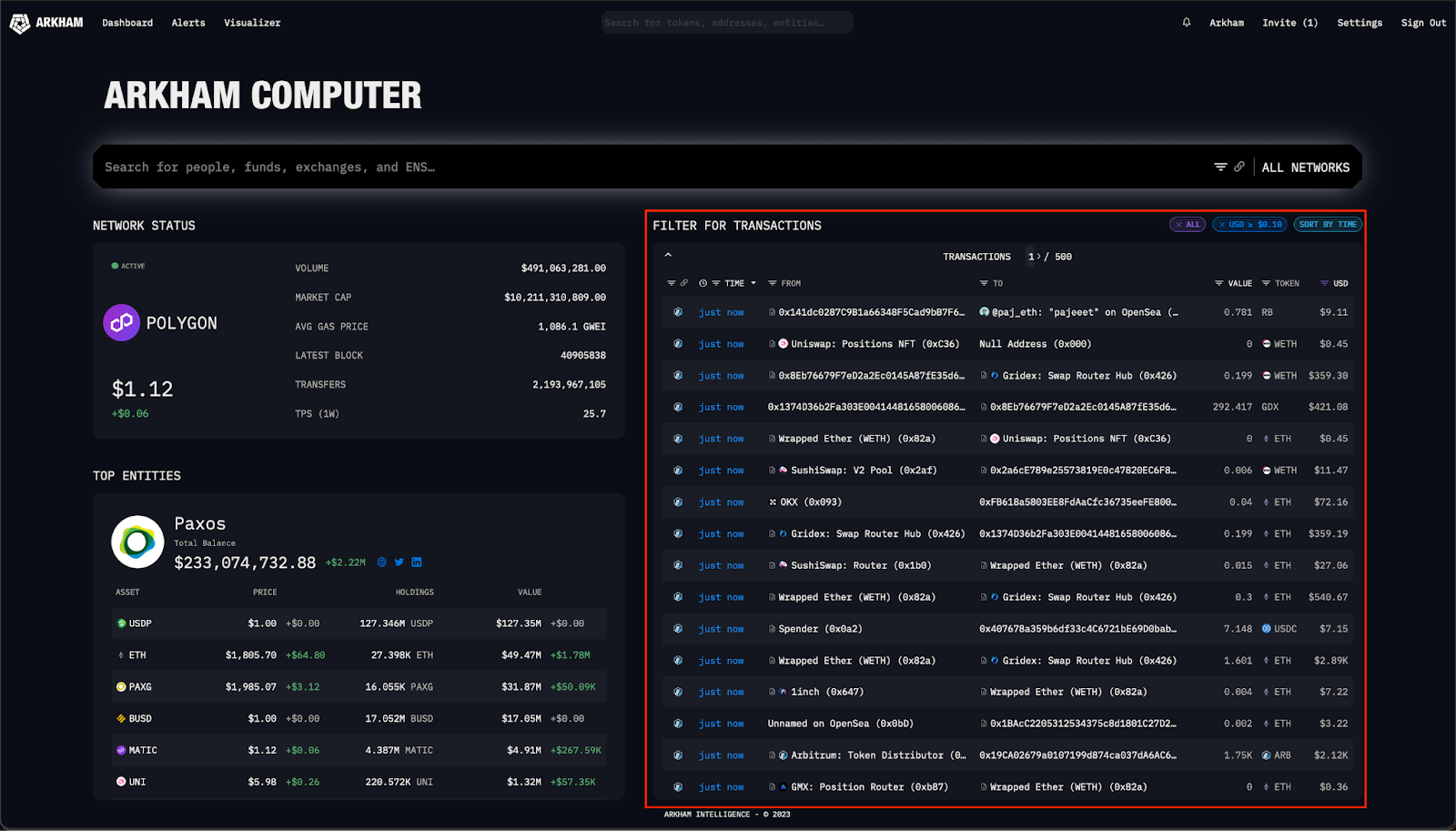Toggle the SORT BY TIME chip
The image size is (1456, 831).
point(1328,225)
